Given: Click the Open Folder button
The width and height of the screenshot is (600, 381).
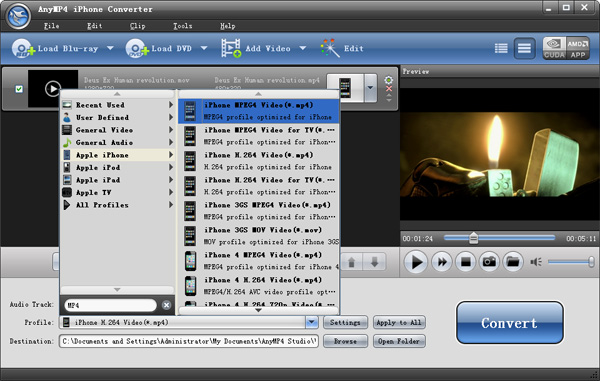Looking at the screenshot, I should coord(399,341).
